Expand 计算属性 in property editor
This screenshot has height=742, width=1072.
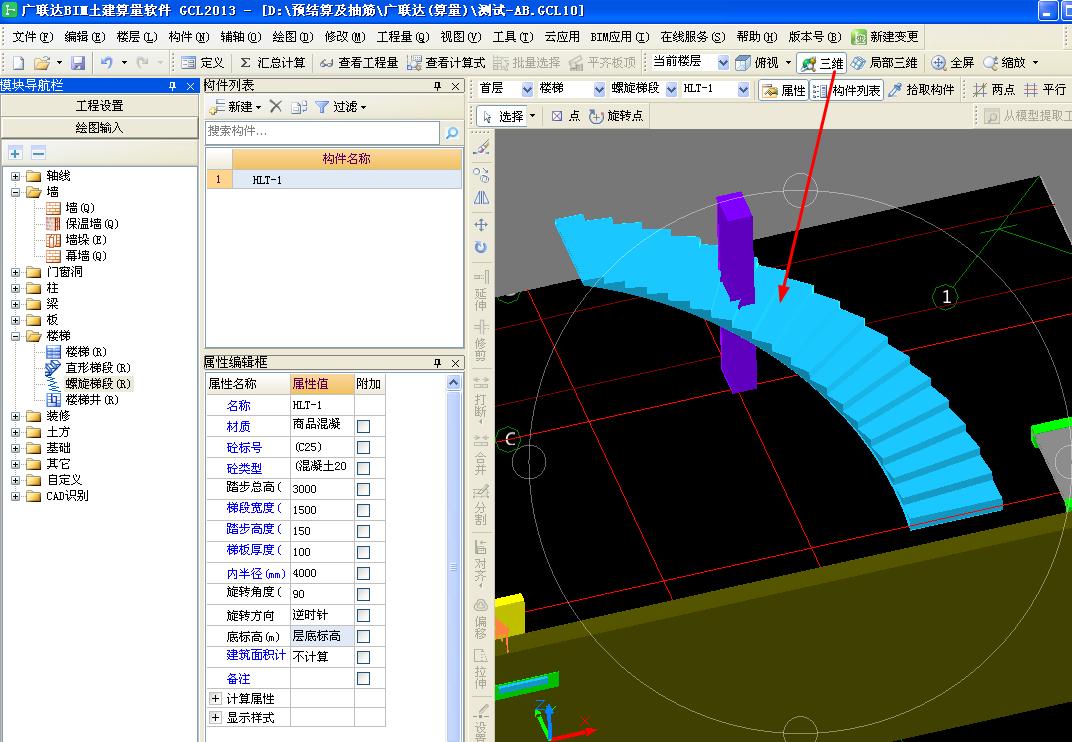point(215,698)
